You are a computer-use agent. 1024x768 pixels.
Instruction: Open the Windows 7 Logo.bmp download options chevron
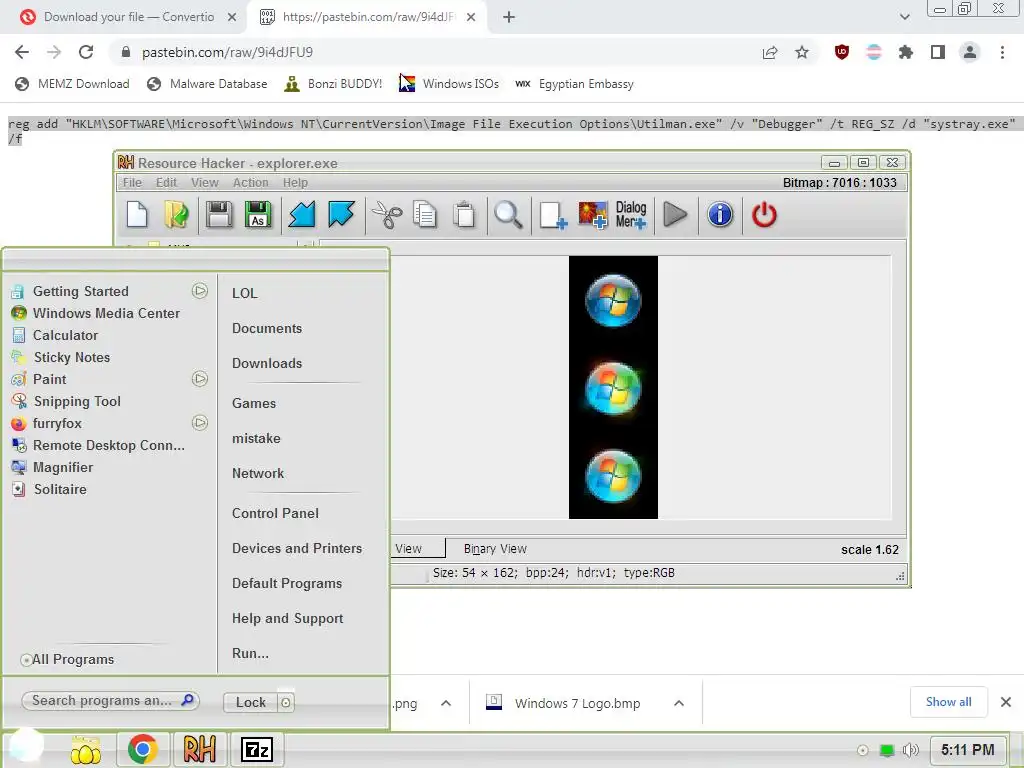click(679, 703)
